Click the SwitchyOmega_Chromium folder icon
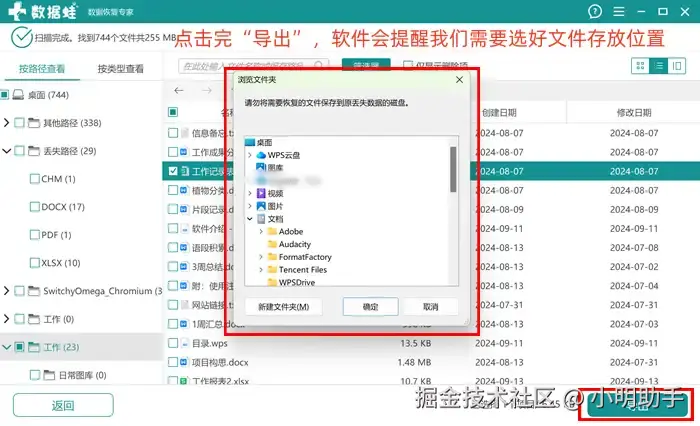This screenshot has width=700, height=426. [x=34, y=291]
